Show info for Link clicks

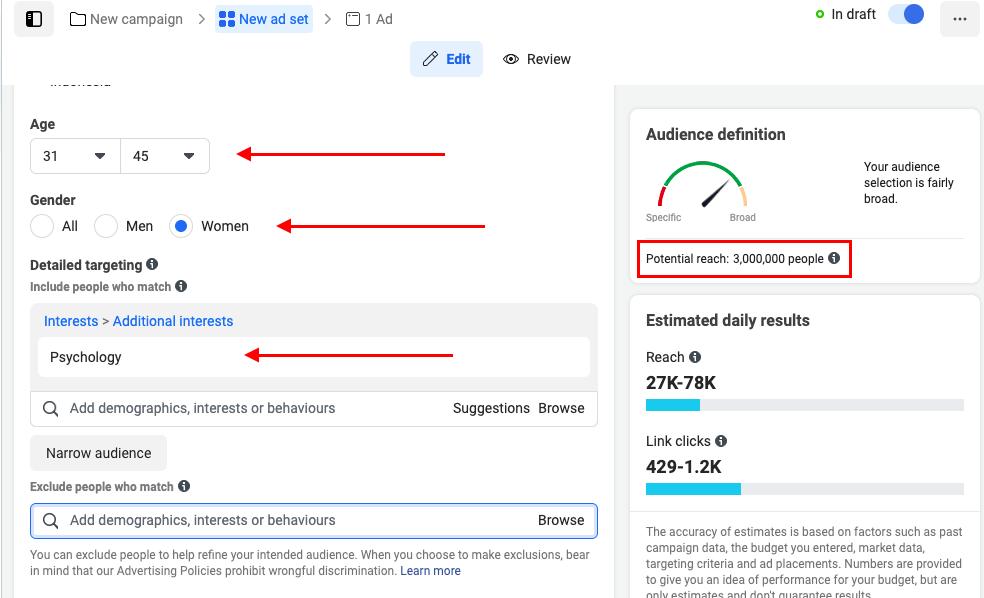coord(721,440)
